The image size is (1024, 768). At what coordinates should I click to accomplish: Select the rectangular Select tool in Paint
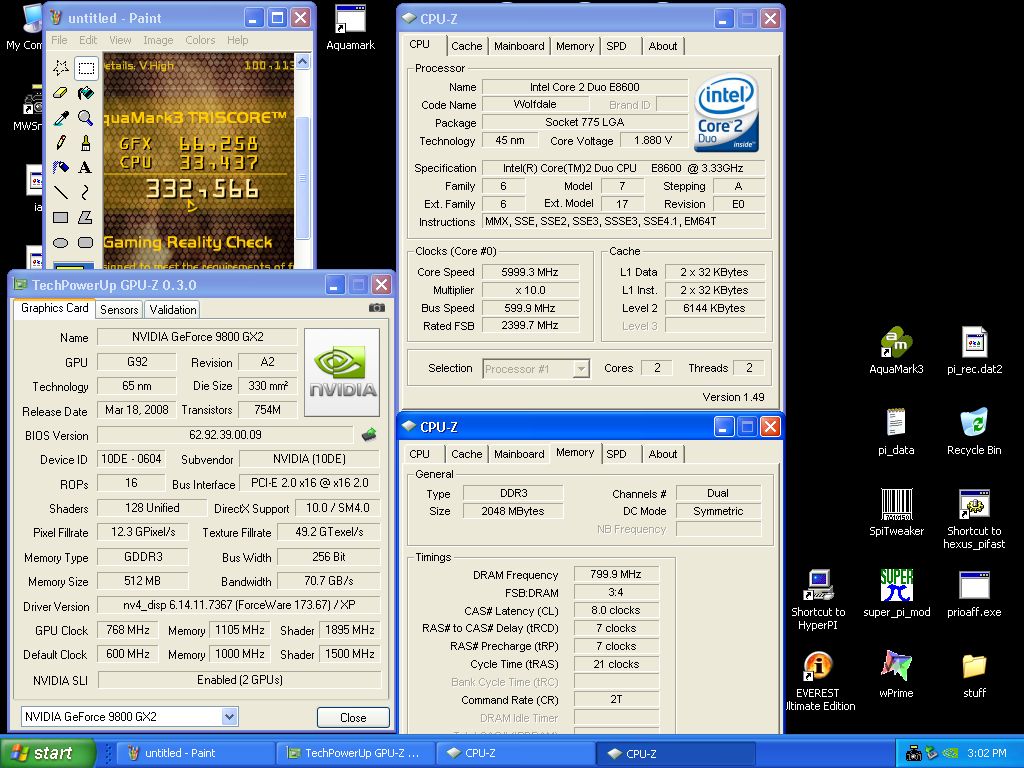click(86, 67)
